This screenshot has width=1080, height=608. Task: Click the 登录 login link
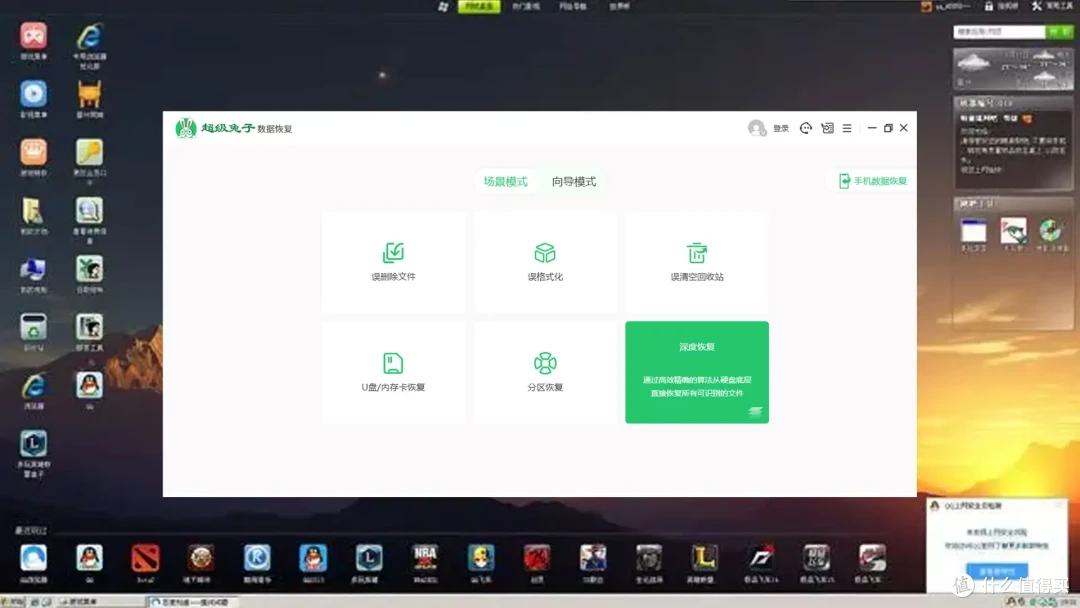click(781, 129)
